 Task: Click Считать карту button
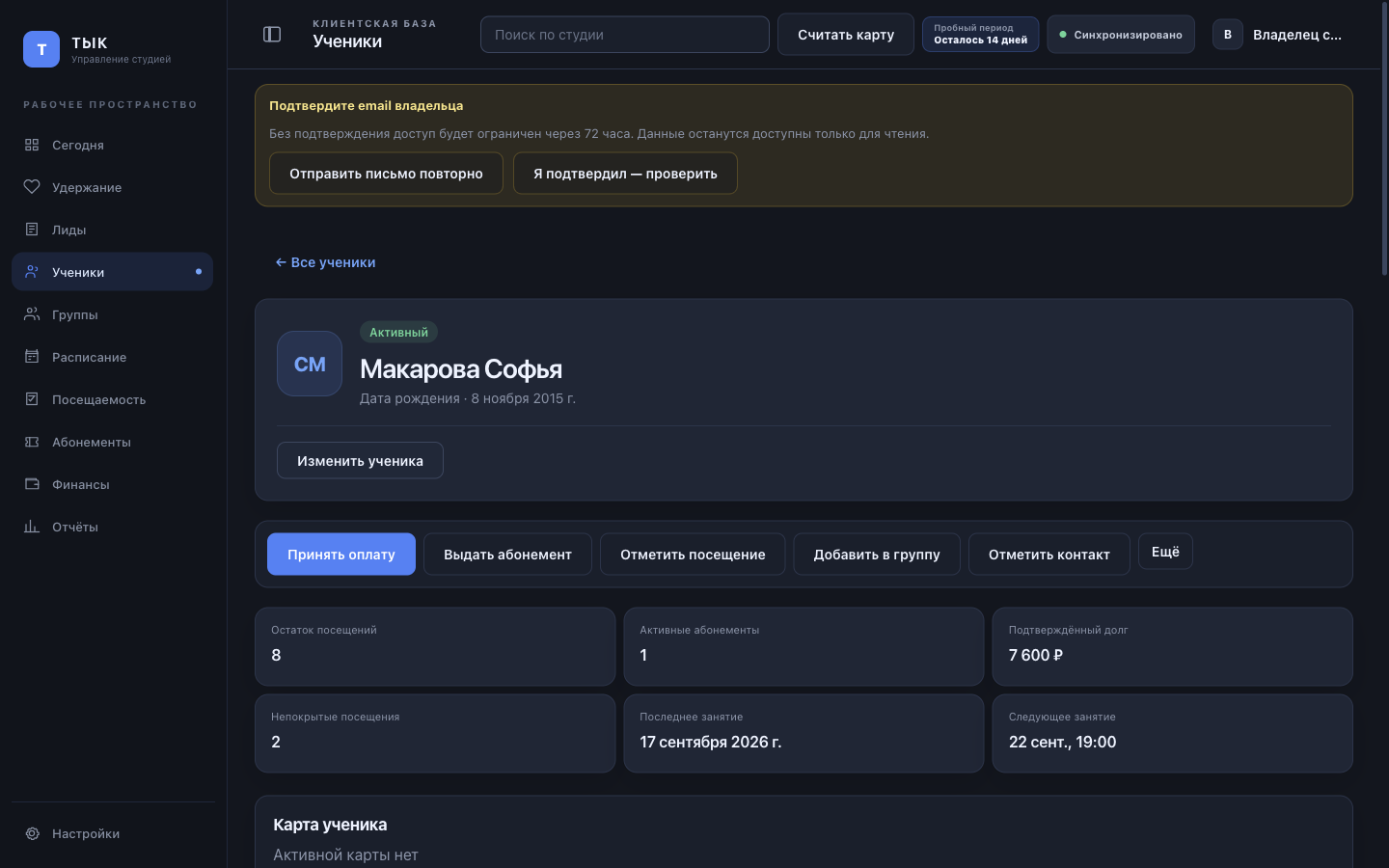click(846, 35)
